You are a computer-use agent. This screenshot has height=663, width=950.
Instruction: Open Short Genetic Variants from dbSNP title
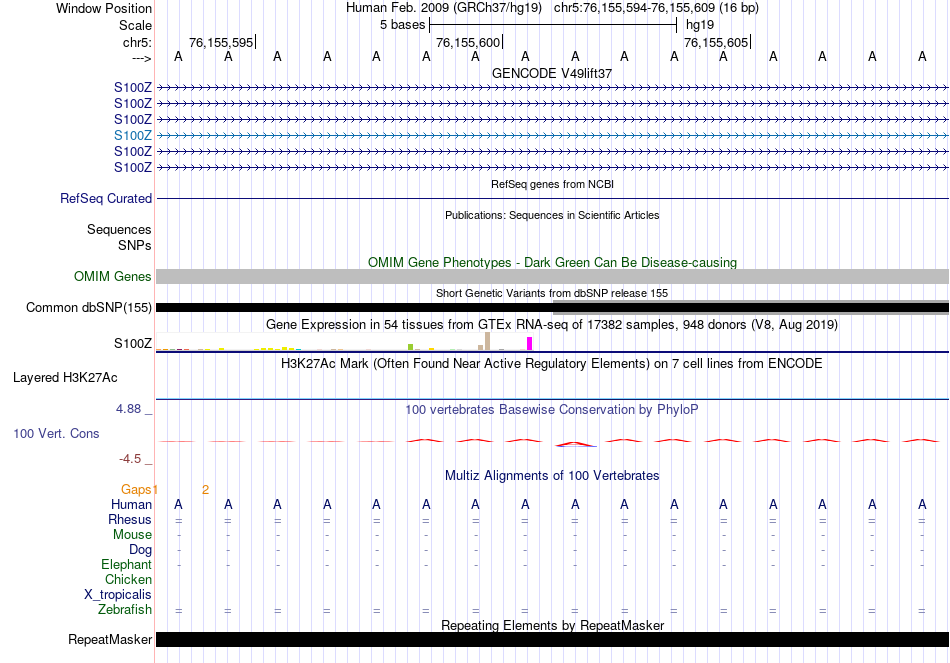[552, 293]
